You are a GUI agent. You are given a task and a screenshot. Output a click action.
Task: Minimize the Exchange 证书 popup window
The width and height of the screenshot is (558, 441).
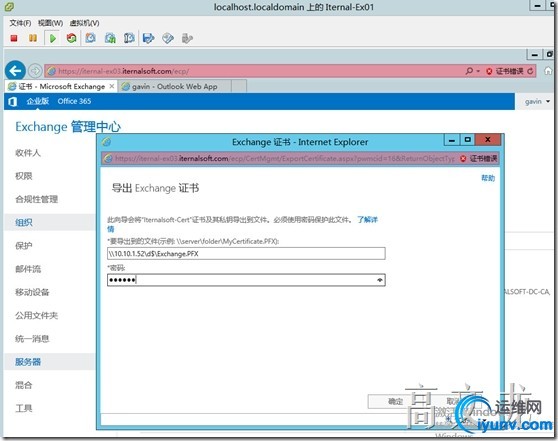tap(452, 140)
